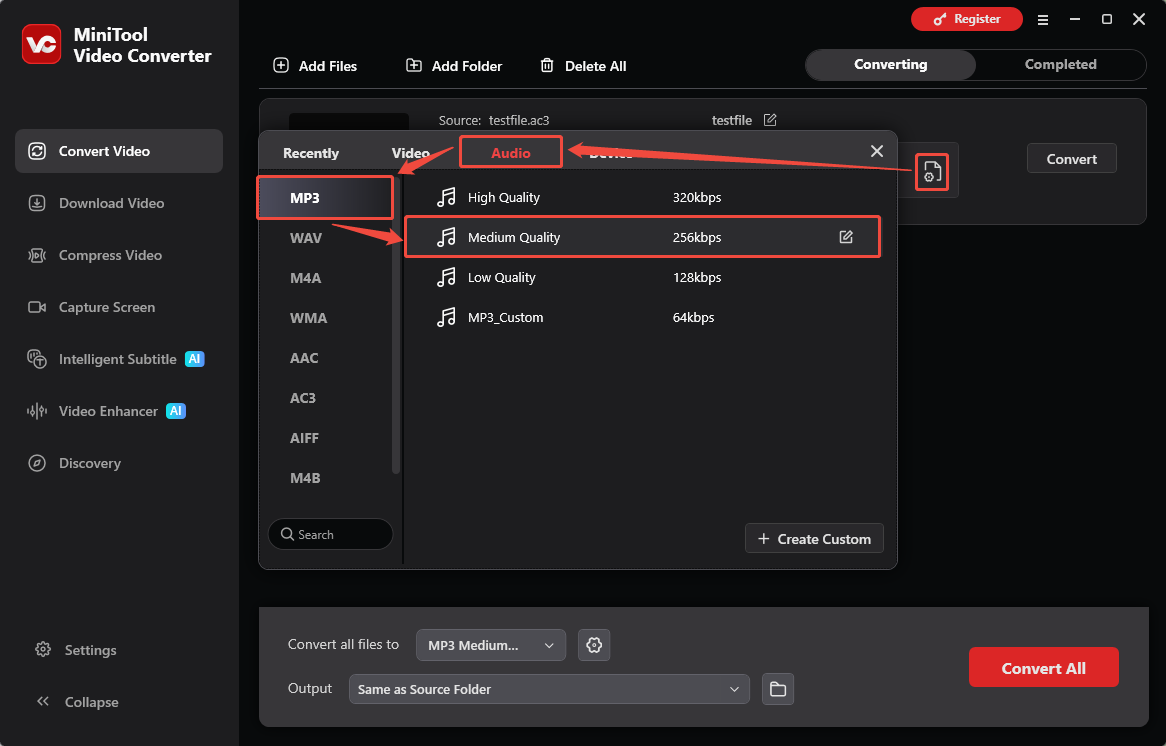Click the testfile thumbnail
Screen dimensions: 1166x746
point(349,123)
